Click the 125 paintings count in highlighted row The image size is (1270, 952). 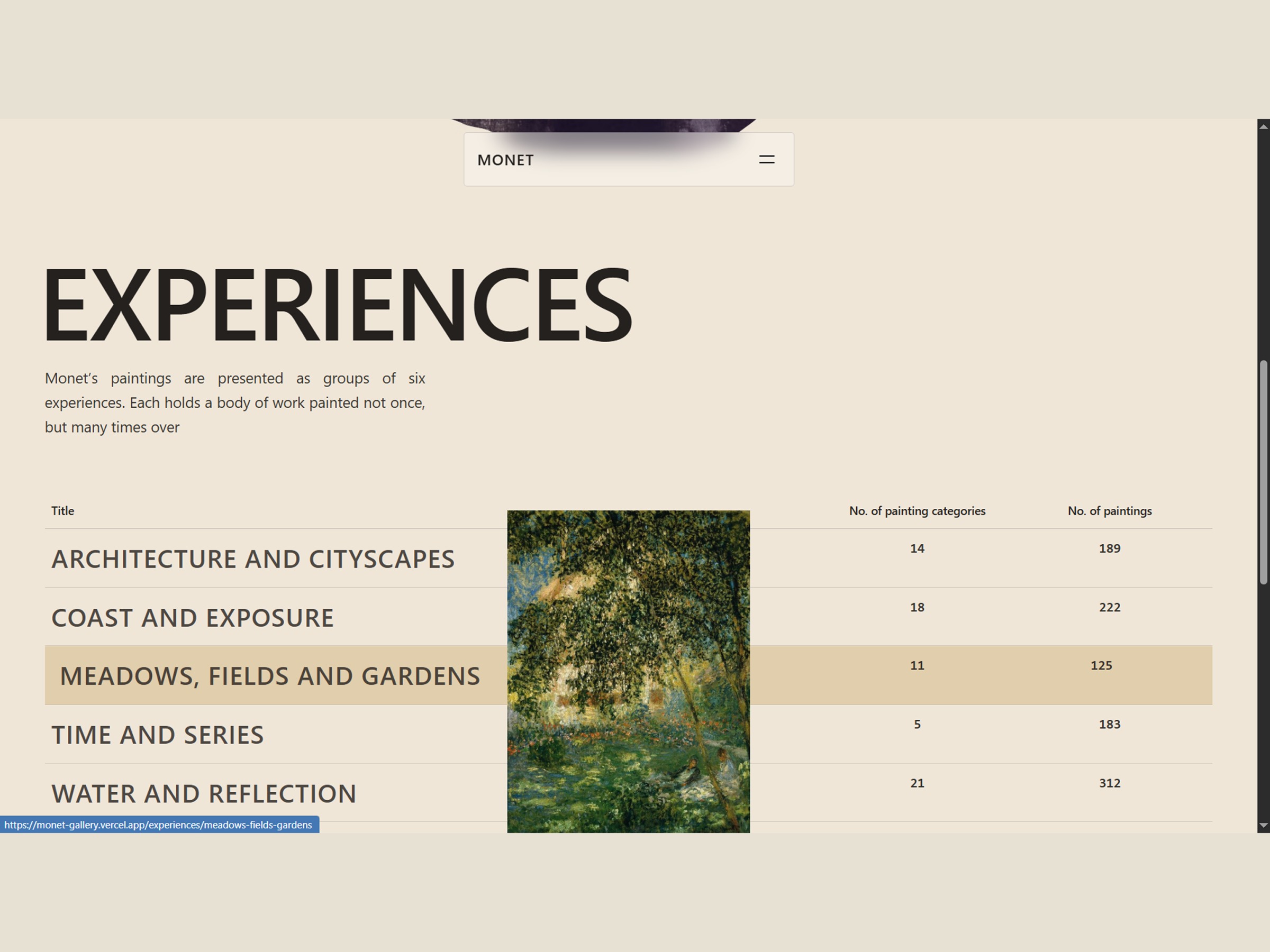click(x=1101, y=665)
